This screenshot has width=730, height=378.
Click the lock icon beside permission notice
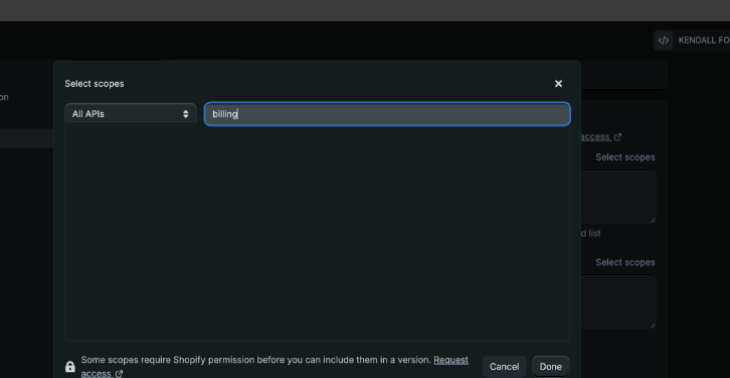[x=70, y=367]
